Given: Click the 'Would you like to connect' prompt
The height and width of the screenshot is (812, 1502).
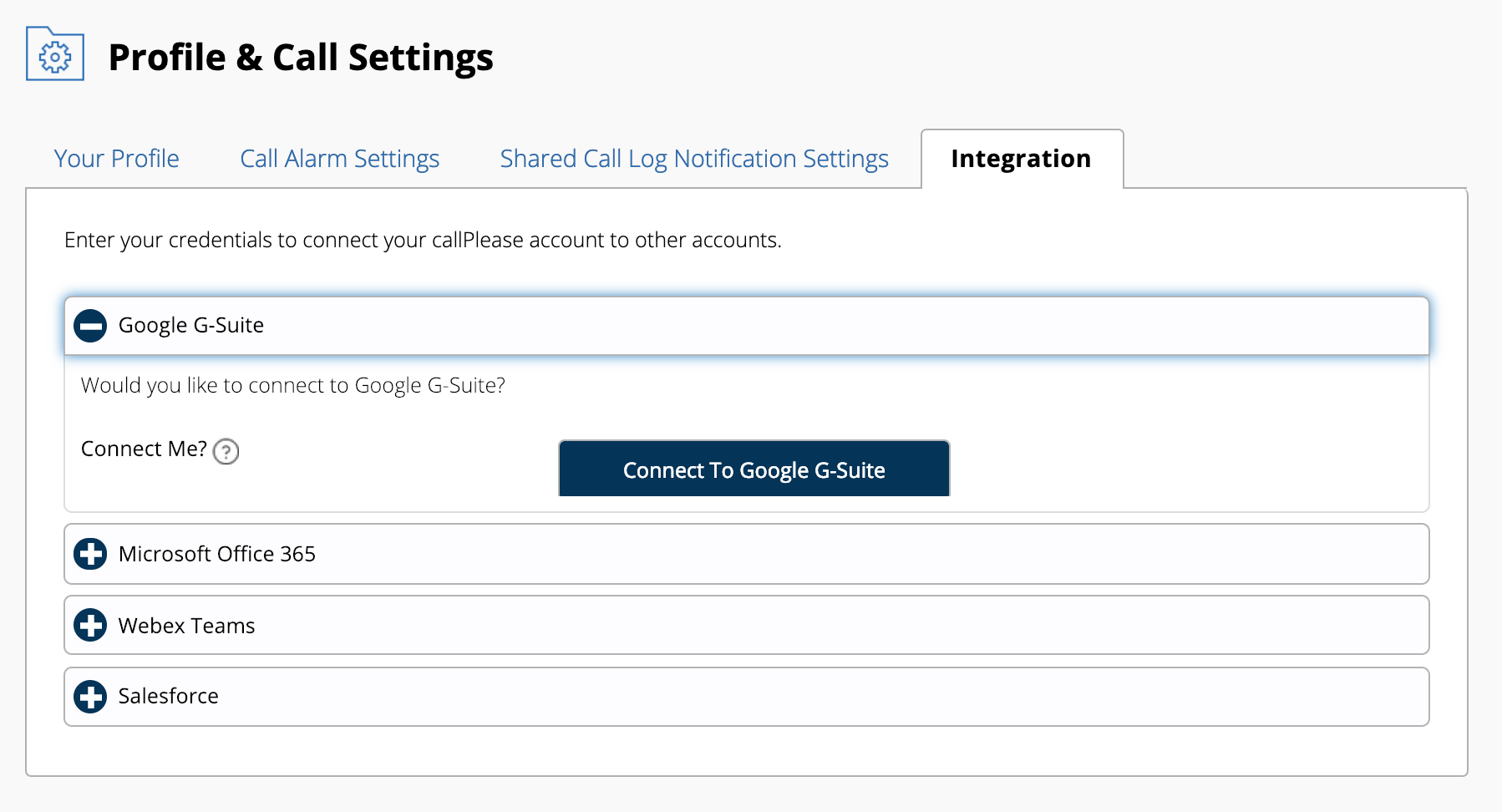Looking at the screenshot, I should (292, 385).
